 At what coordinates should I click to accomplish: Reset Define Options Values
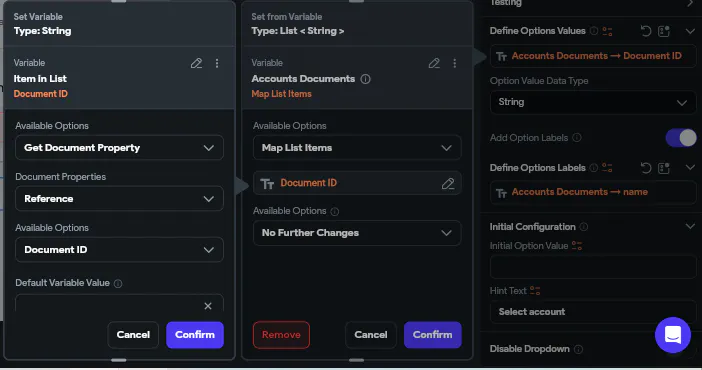[x=646, y=31]
